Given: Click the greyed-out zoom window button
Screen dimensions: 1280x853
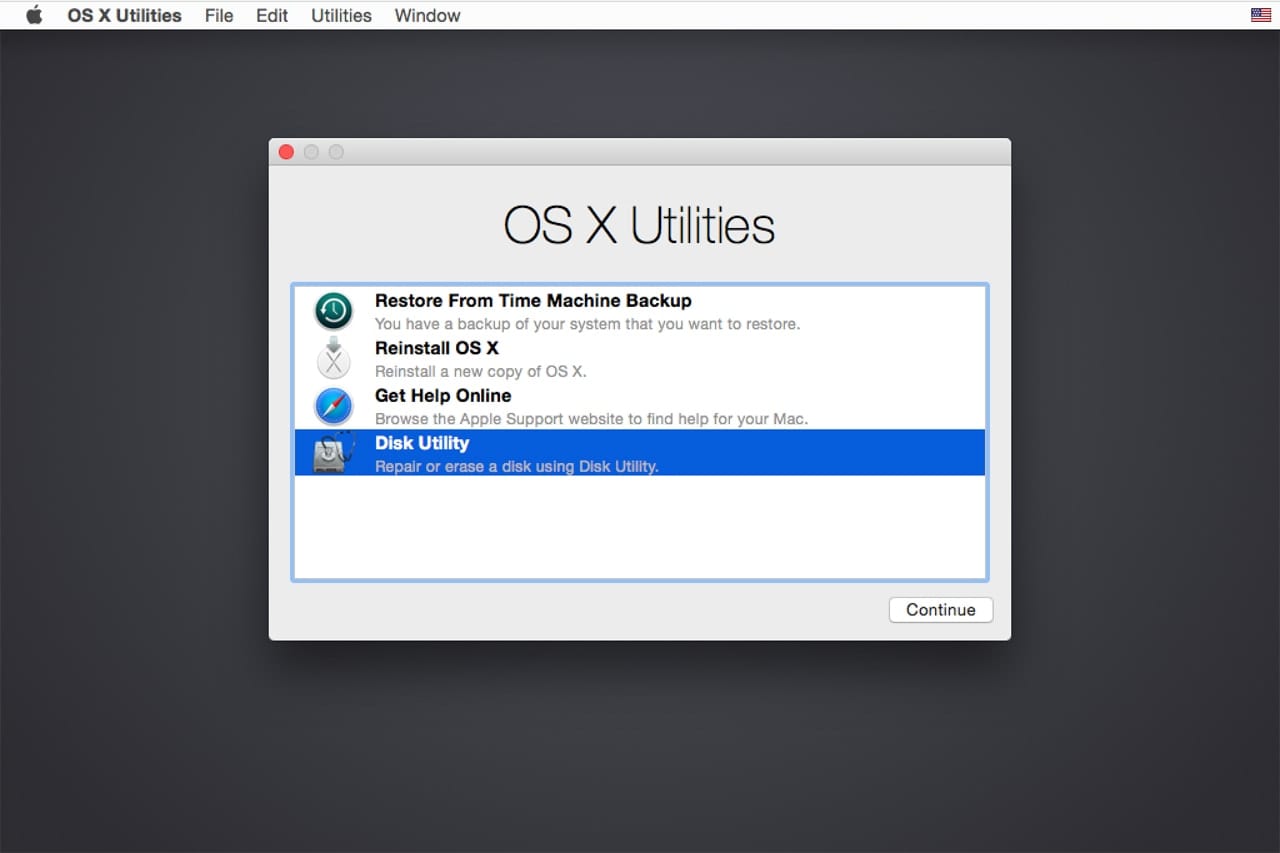Looking at the screenshot, I should pyautogui.click(x=336, y=152).
